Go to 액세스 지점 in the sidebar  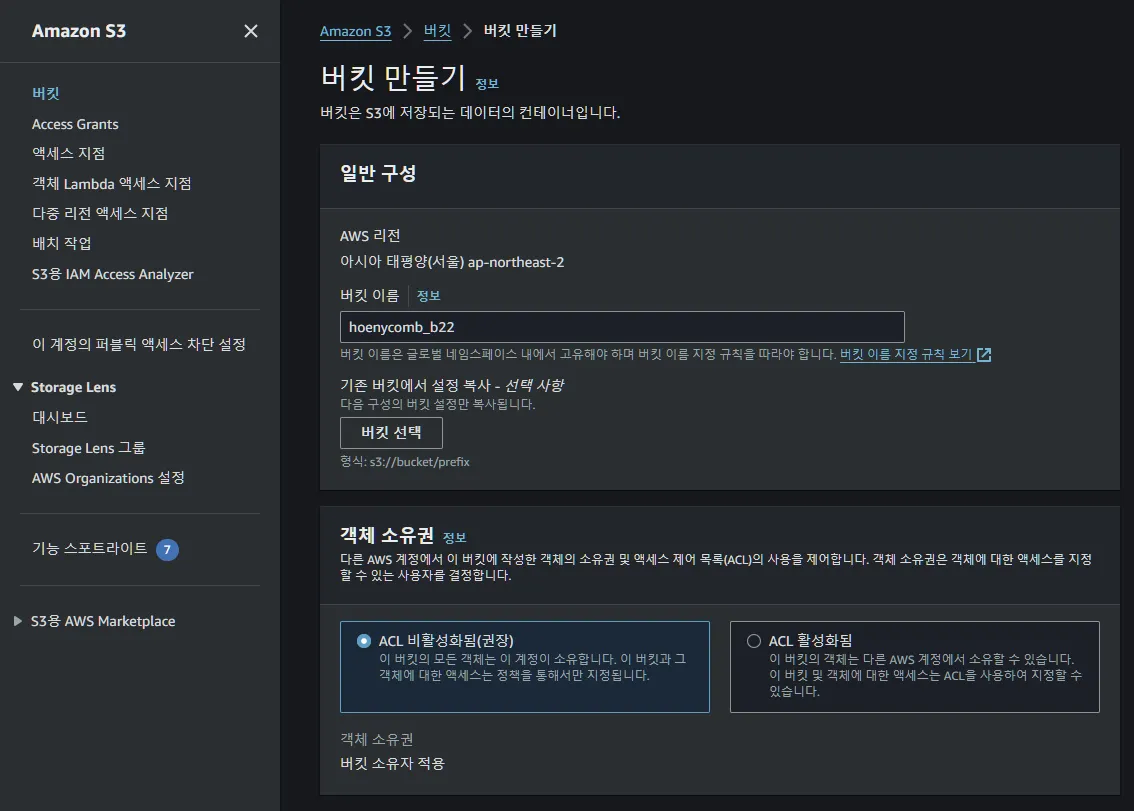(69, 153)
